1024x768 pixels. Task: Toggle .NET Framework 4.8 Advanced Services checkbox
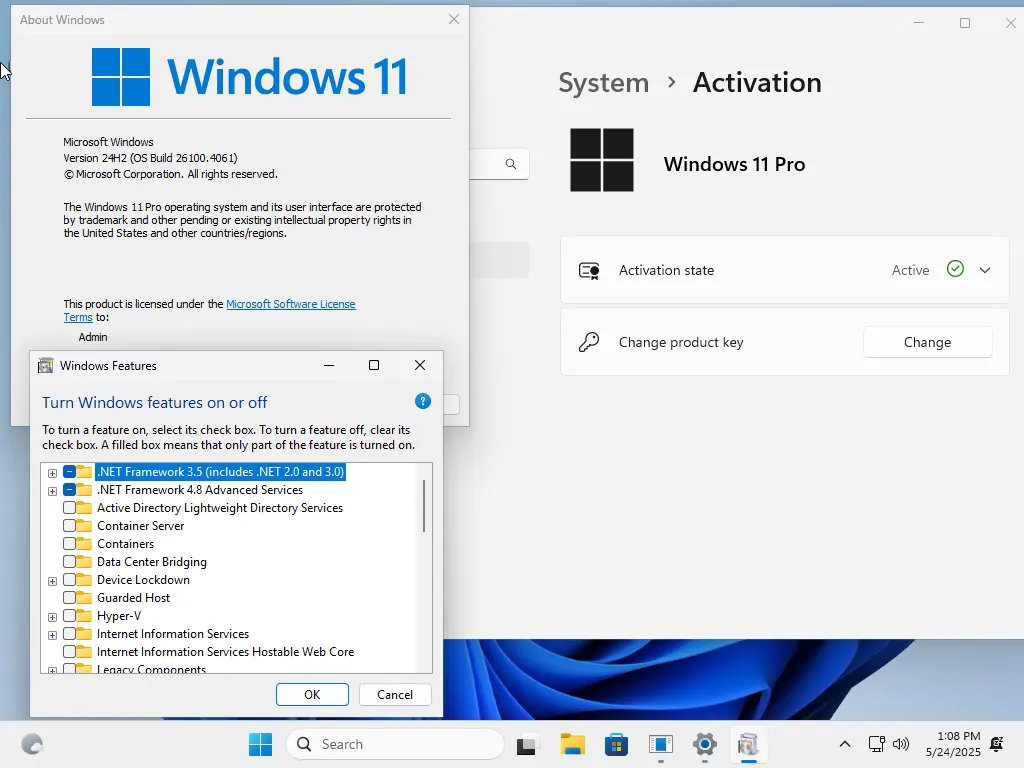69,490
